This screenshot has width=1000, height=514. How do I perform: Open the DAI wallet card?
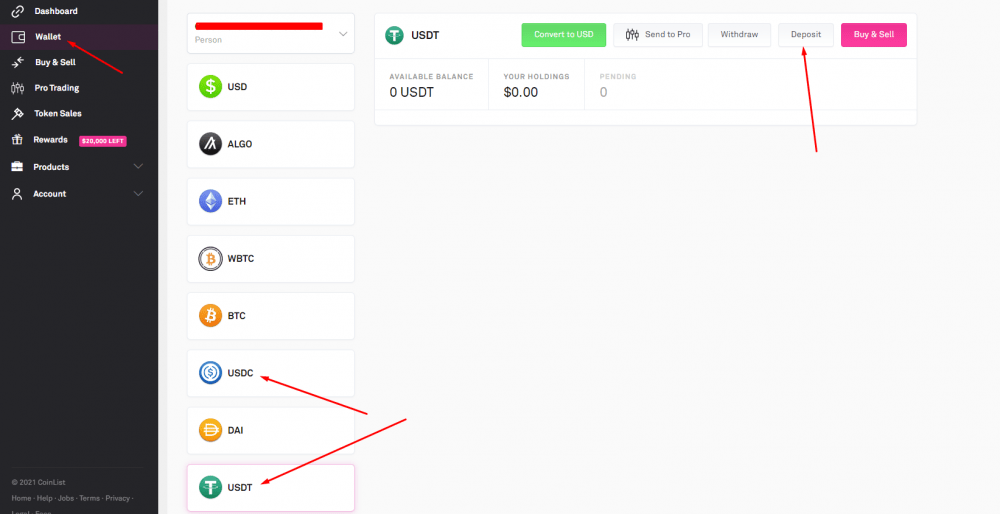click(270, 430)
